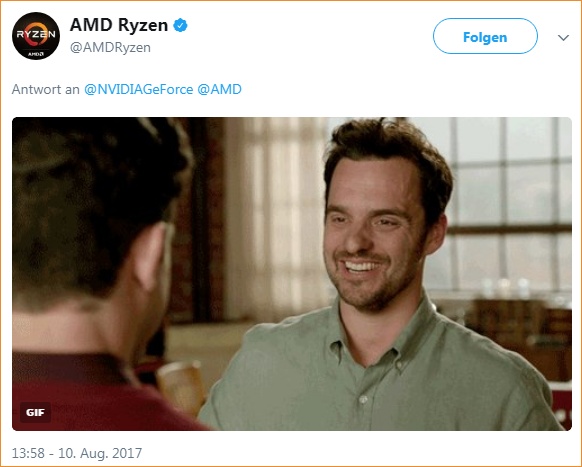Open the @NVIDIAGeForce mention link

(138, 89)
